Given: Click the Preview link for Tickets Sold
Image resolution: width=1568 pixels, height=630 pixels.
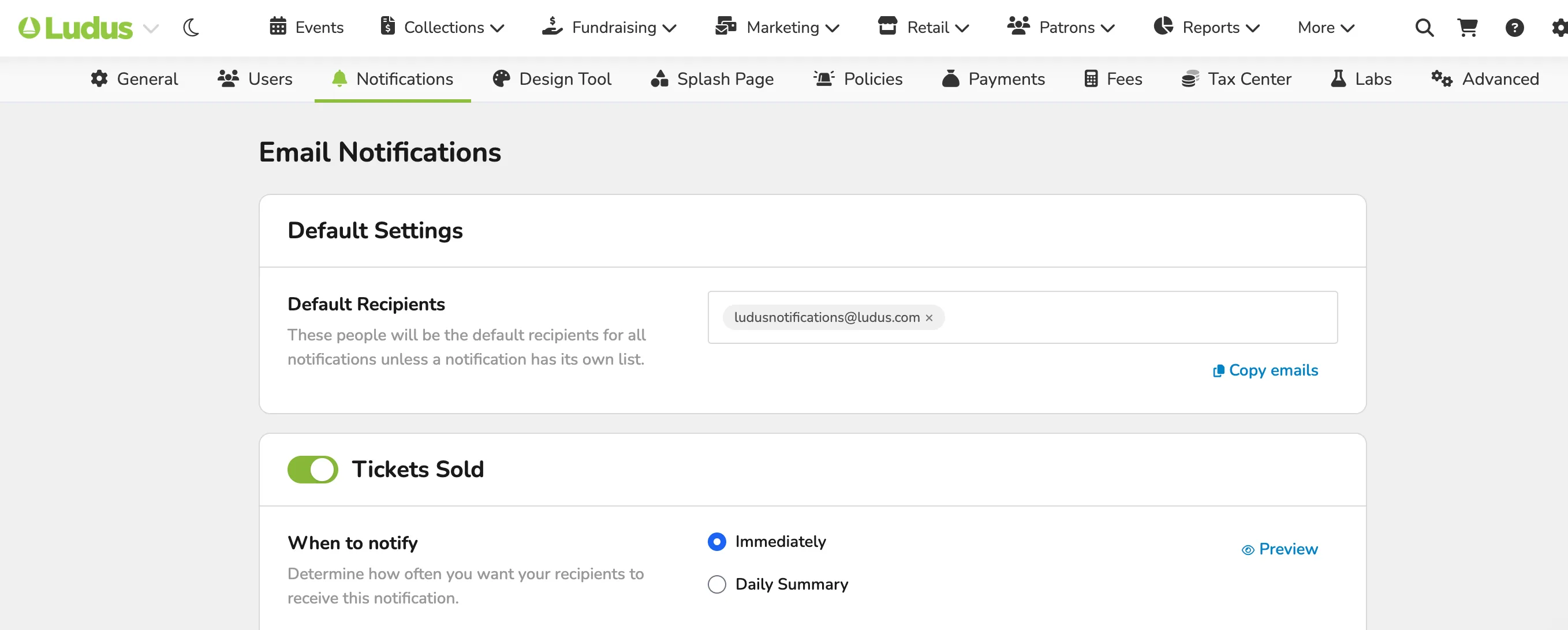Looking at the screenshot, I should click(x=1279, y=549).
